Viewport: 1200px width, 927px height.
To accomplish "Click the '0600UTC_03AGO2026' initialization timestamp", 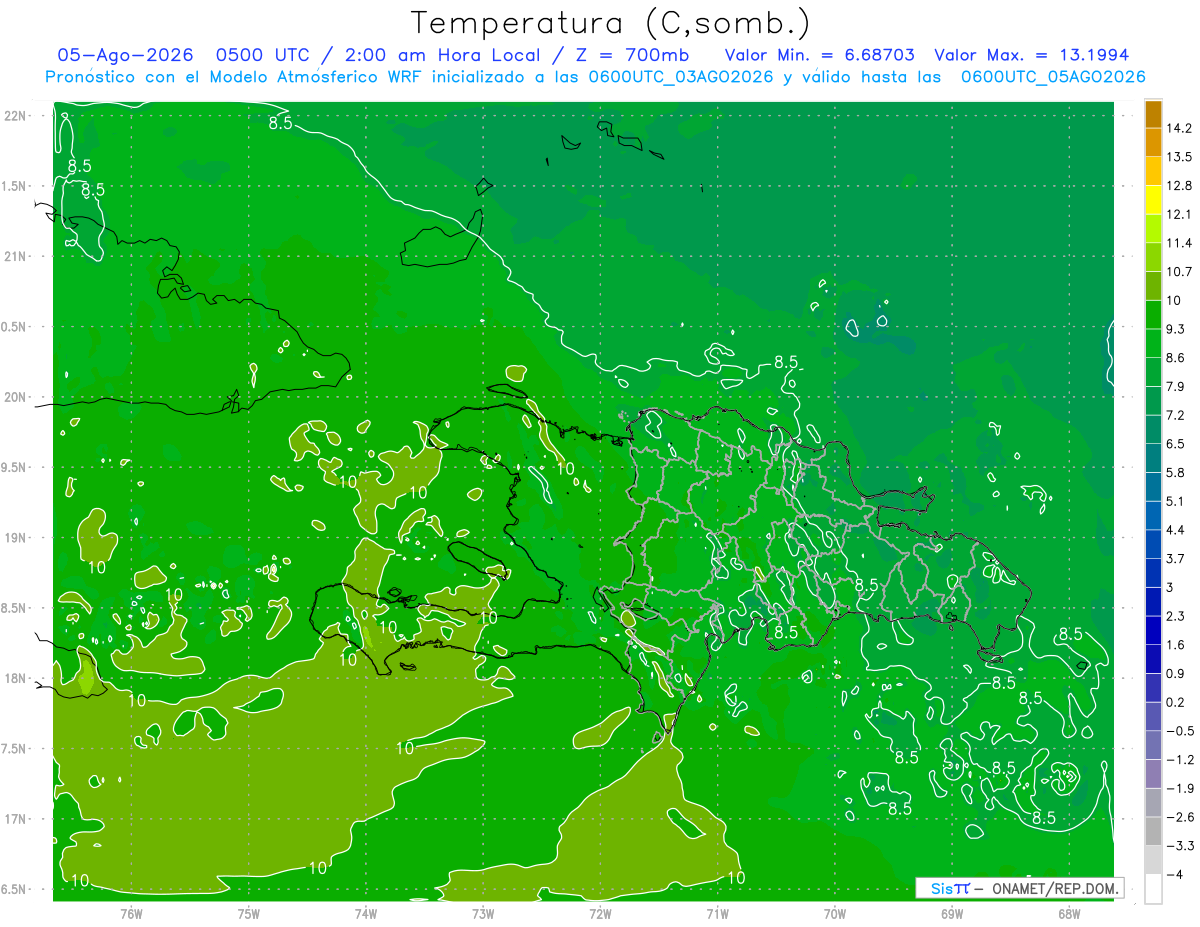I will click(x=681, y=77).
